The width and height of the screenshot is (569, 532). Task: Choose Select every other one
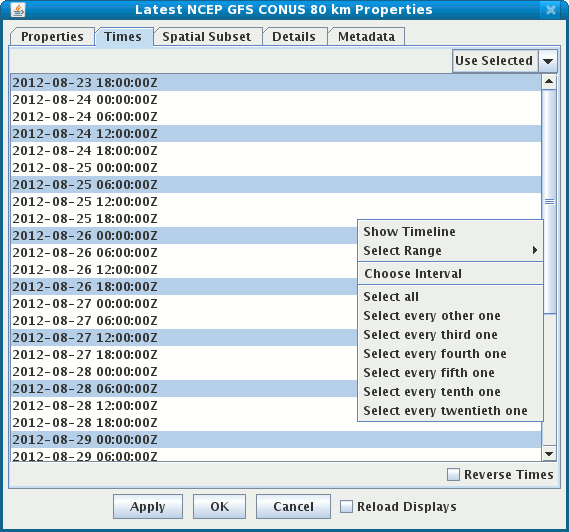point(450,316)
